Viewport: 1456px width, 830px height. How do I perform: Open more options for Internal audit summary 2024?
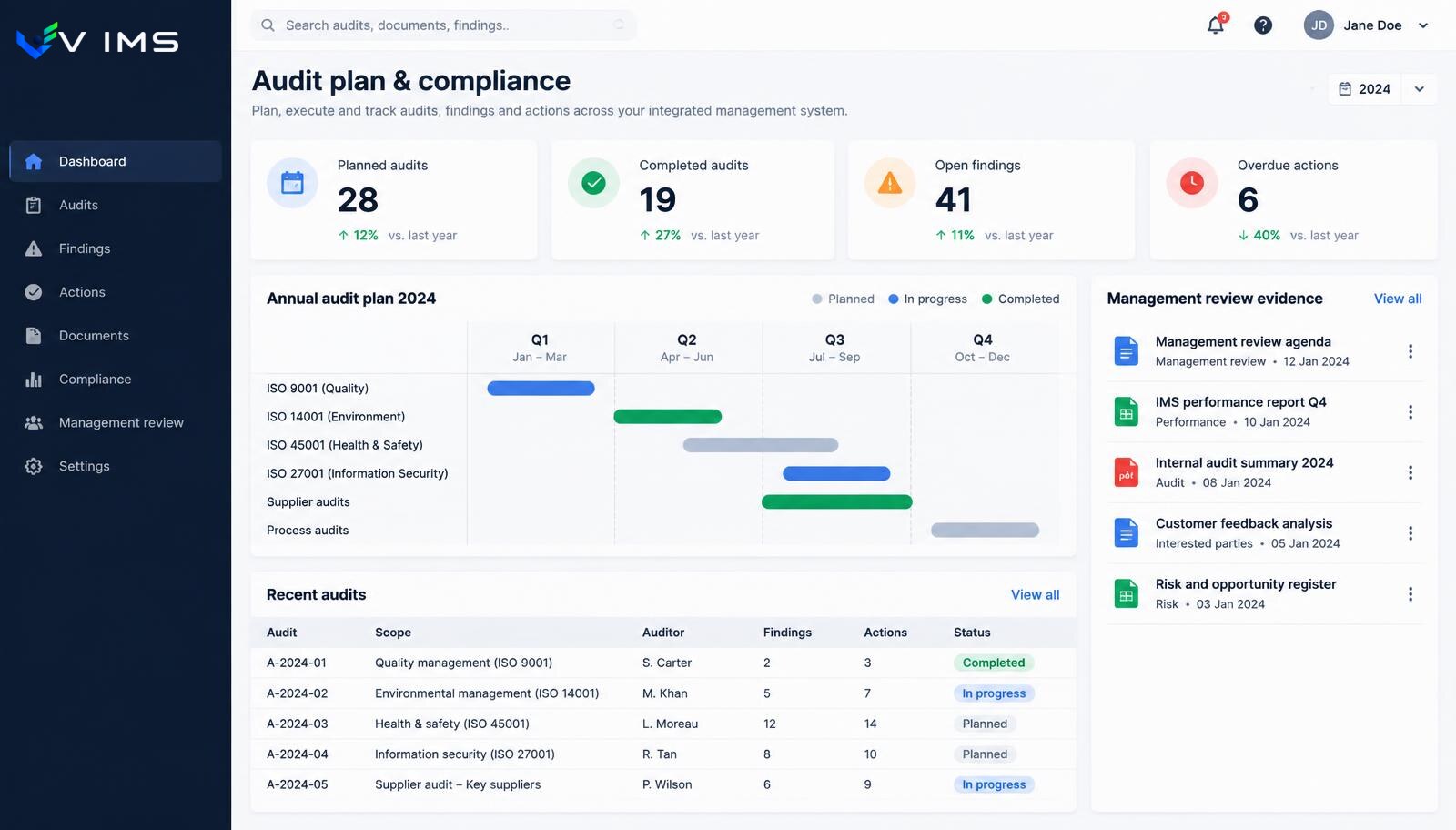[1410, 472]
